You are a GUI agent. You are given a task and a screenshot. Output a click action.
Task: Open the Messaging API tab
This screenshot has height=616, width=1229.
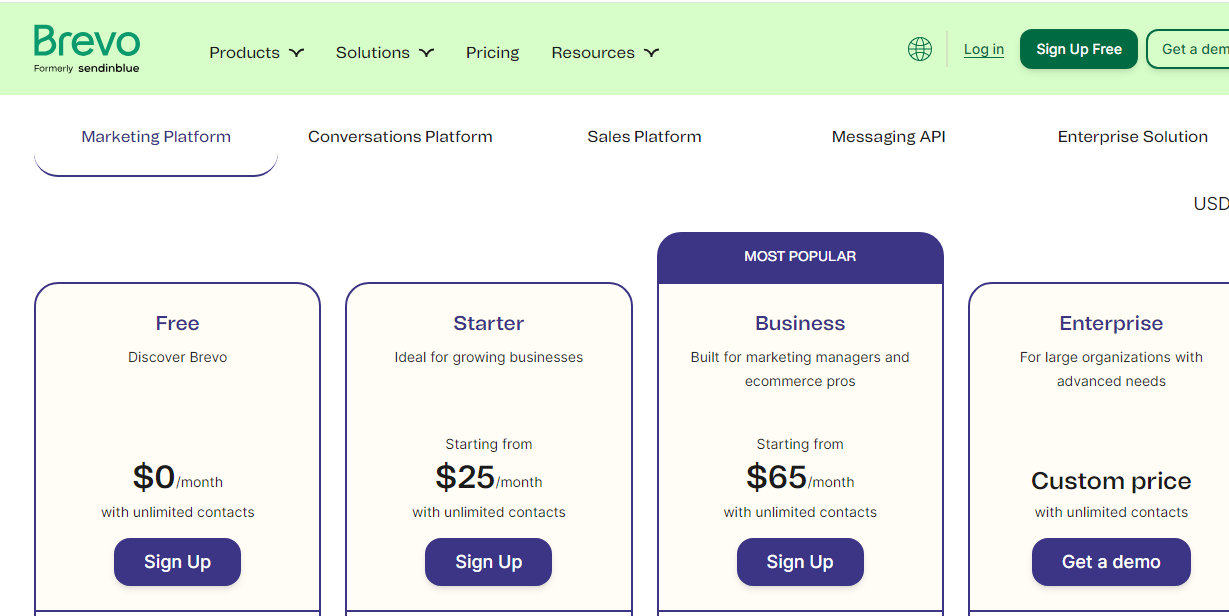(888, 137)
